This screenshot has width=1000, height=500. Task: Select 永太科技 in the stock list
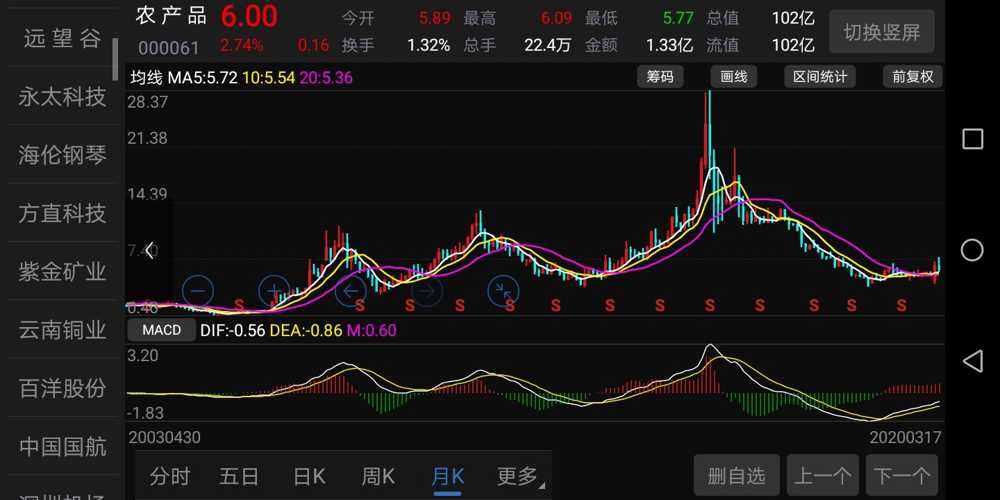point(62,97)
